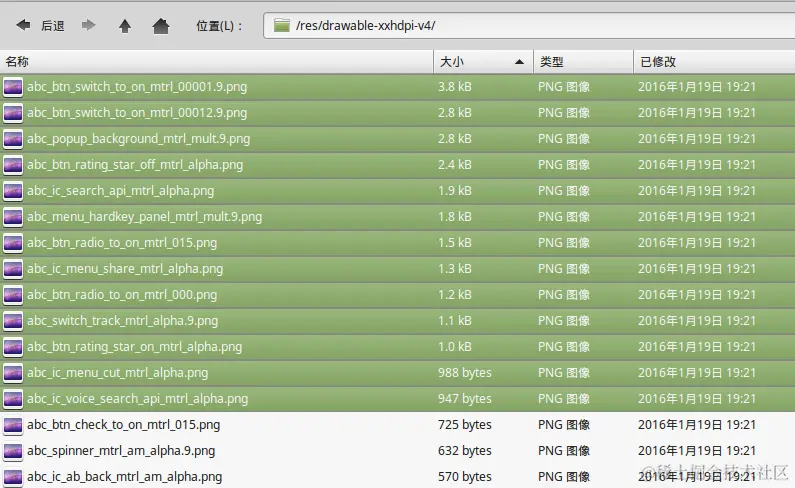Open the home folder icon
Viewport: 795px width, 488px height.
click(x=161, y=26)
